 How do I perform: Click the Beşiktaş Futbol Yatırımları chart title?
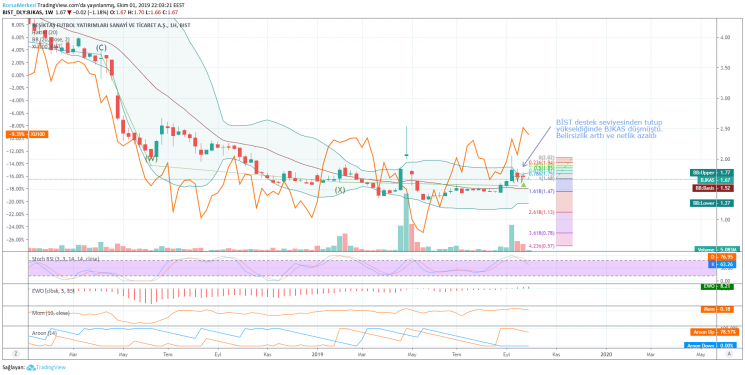tap(111, 25)
